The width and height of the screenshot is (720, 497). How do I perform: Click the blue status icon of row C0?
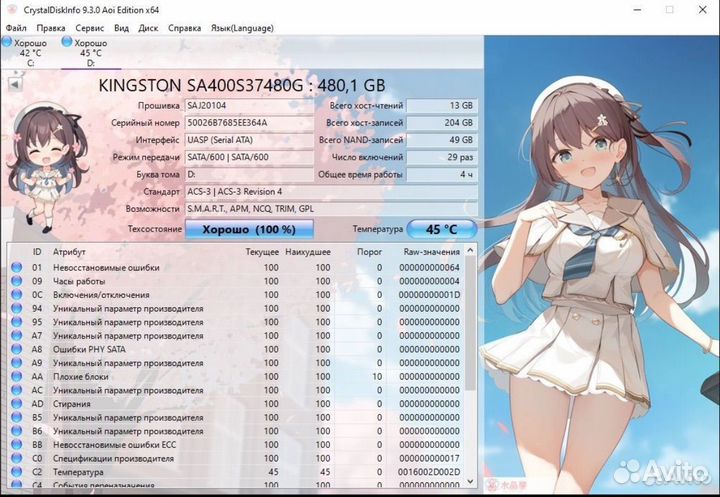(17, 458)
